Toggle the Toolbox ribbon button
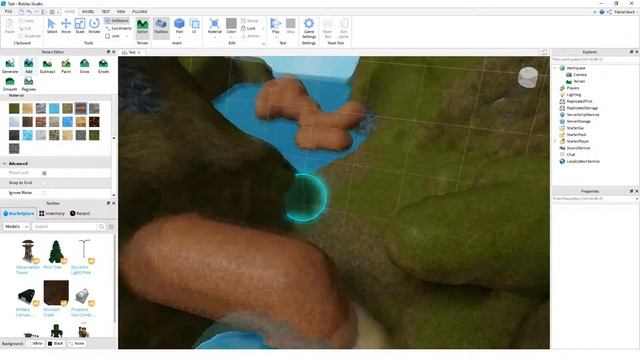The width and height of the screenshot is (640, 360). click(x=161, y=27)
